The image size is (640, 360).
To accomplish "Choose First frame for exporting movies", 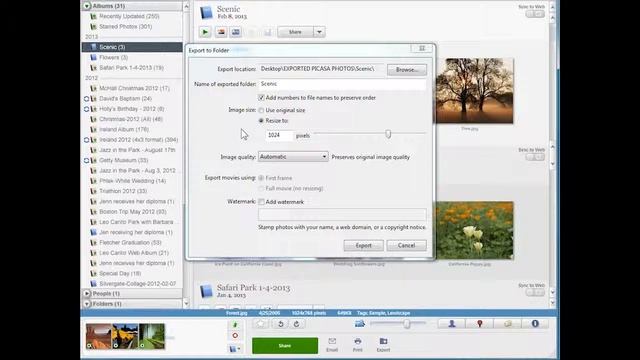I will pyautogui.click(x=261, y=178).
